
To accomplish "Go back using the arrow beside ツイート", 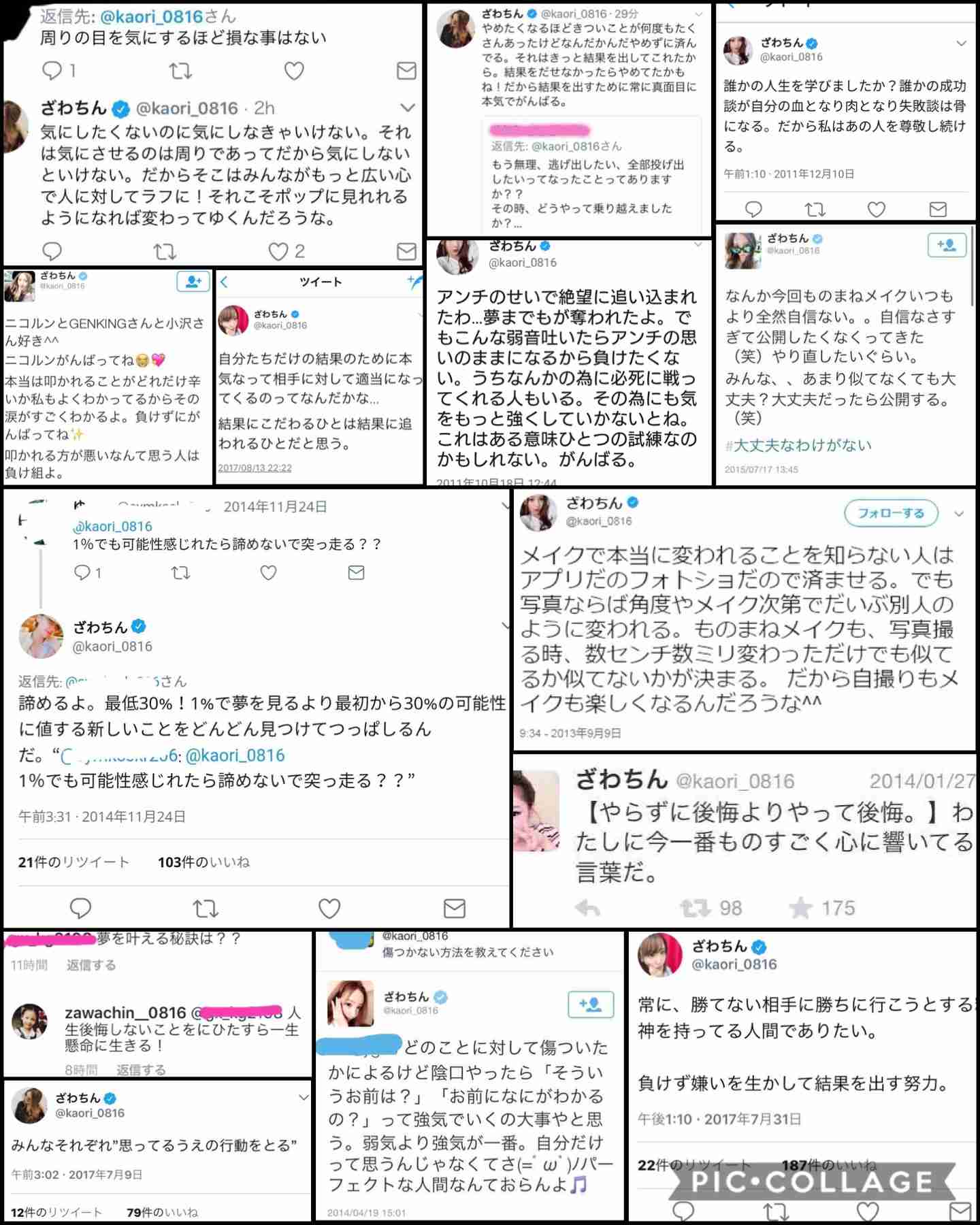I will click(x=225, y=282).
